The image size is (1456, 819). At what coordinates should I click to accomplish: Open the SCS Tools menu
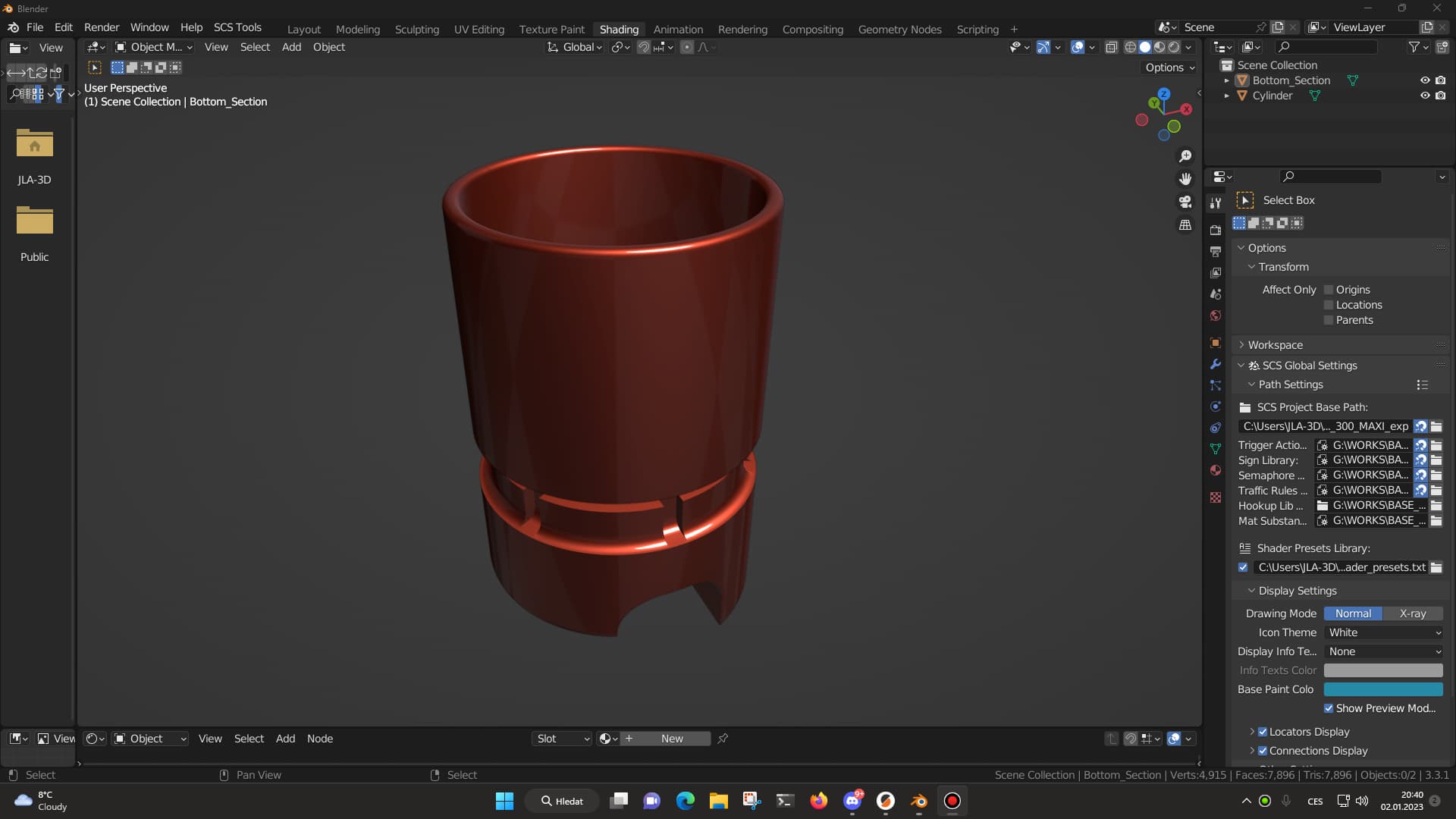pyautogui.click(x=237, y=27)
